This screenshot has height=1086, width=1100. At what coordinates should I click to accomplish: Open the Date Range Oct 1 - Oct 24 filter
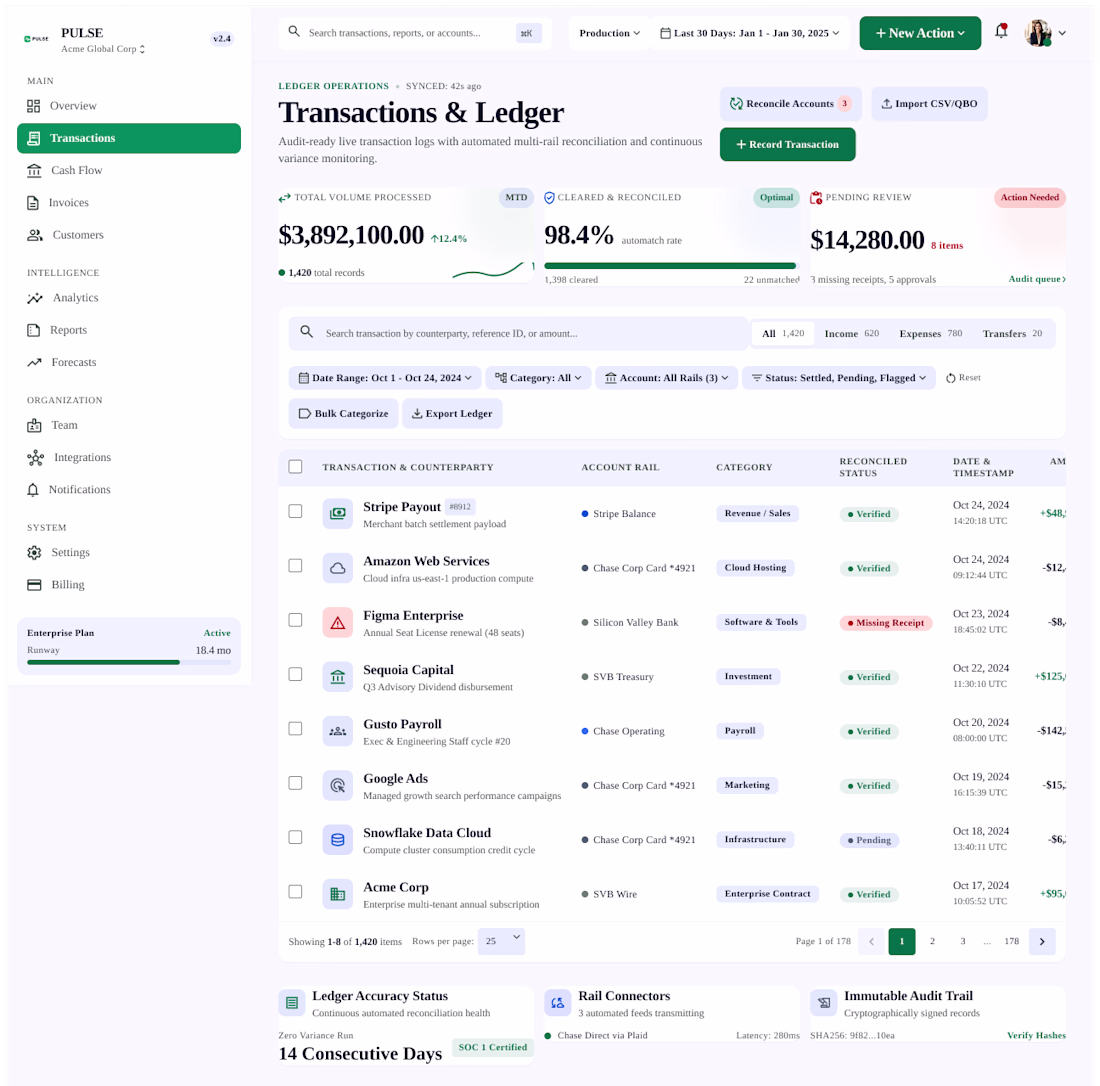tap(384, 378)
